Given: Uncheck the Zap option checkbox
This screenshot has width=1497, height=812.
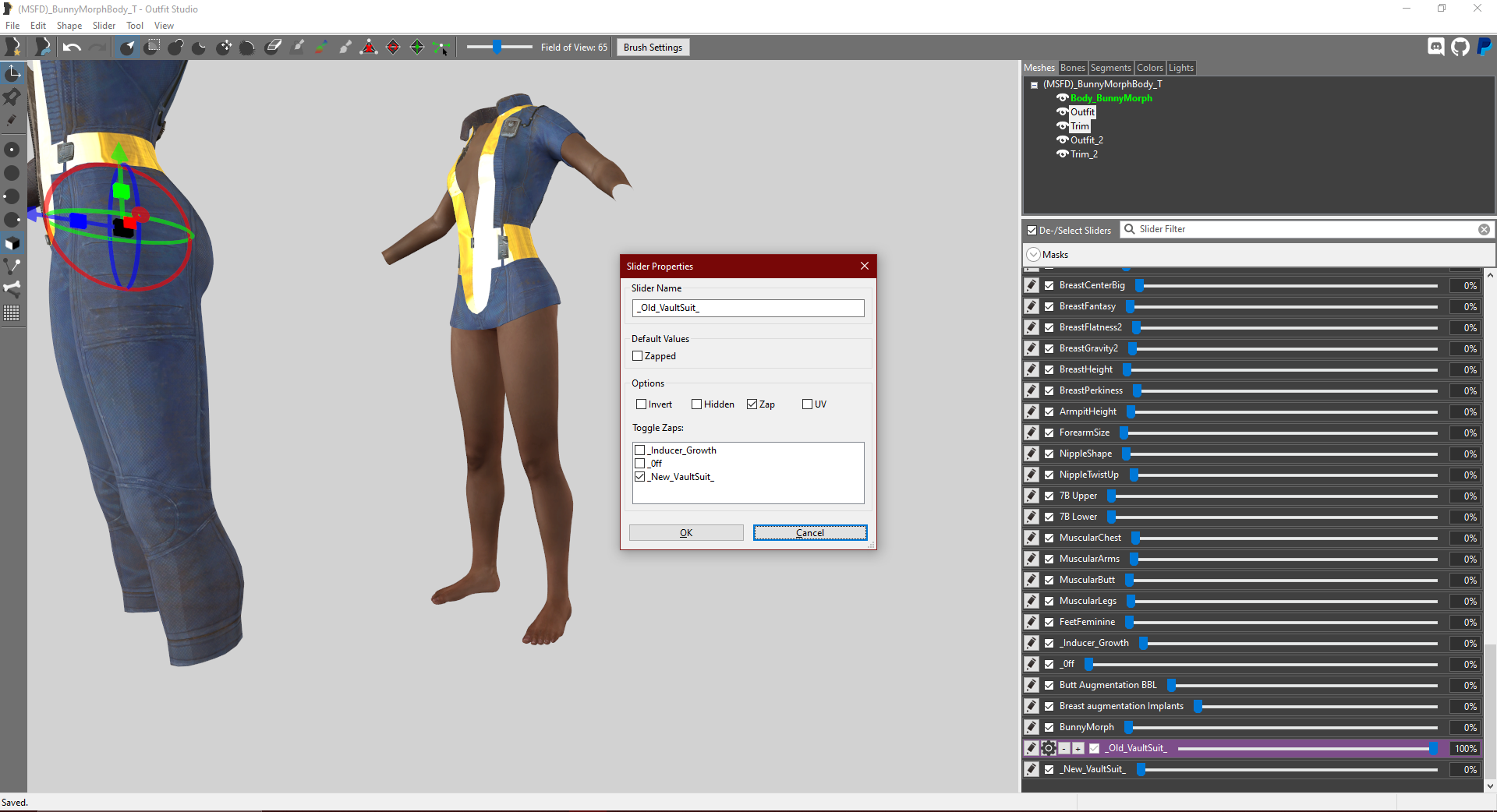Looking at the screenshot, I should point(752,404).
